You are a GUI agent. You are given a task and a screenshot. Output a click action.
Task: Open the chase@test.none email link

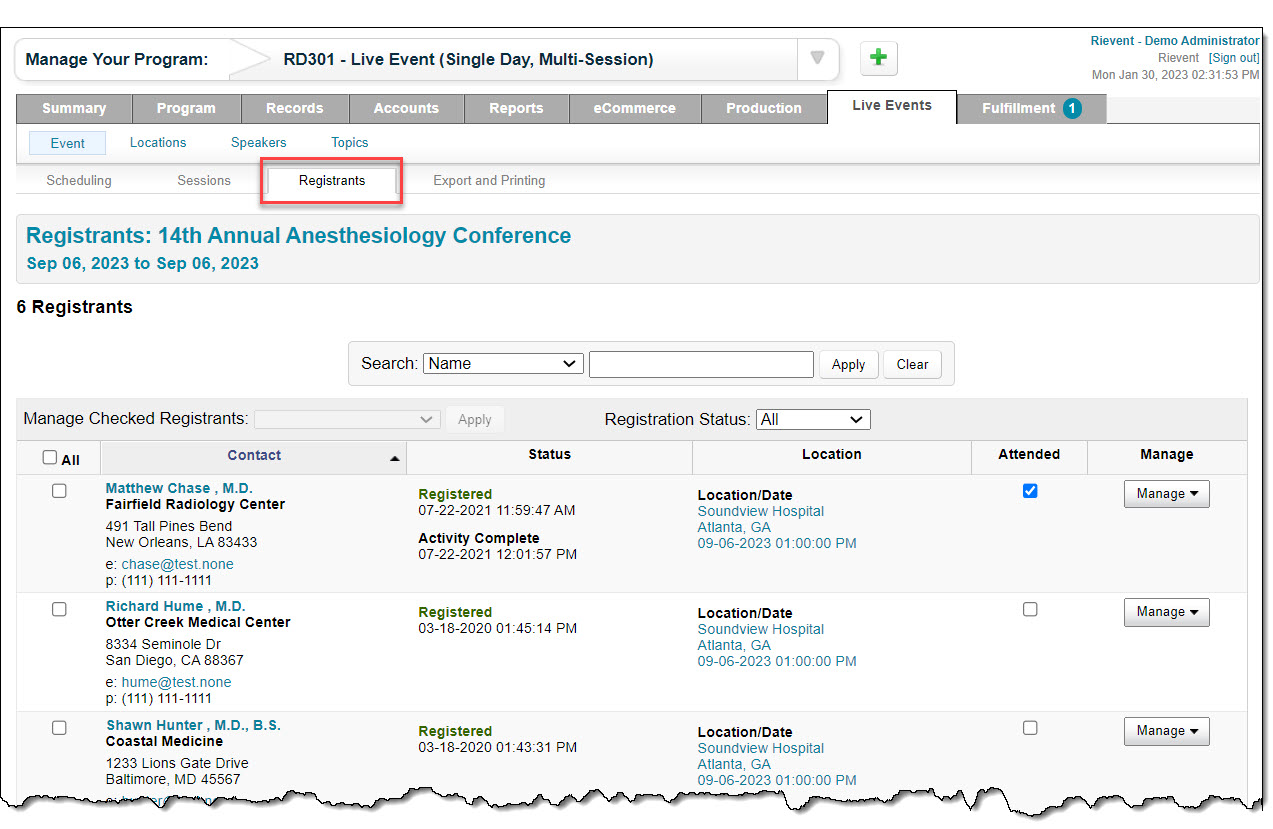(177, 564)
